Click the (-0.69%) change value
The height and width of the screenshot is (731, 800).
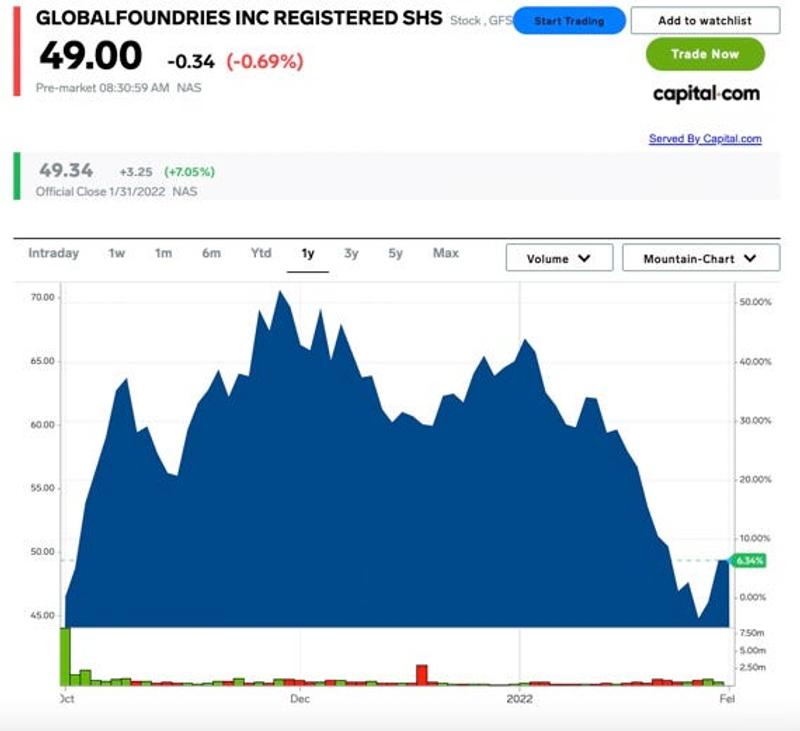[265, 62]
